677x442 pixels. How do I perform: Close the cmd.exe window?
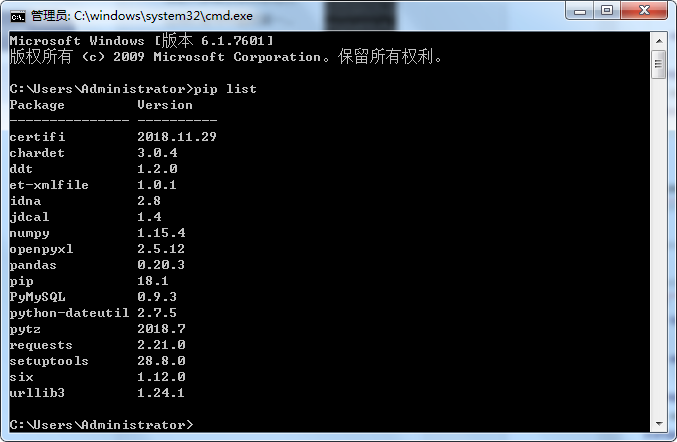645,11
